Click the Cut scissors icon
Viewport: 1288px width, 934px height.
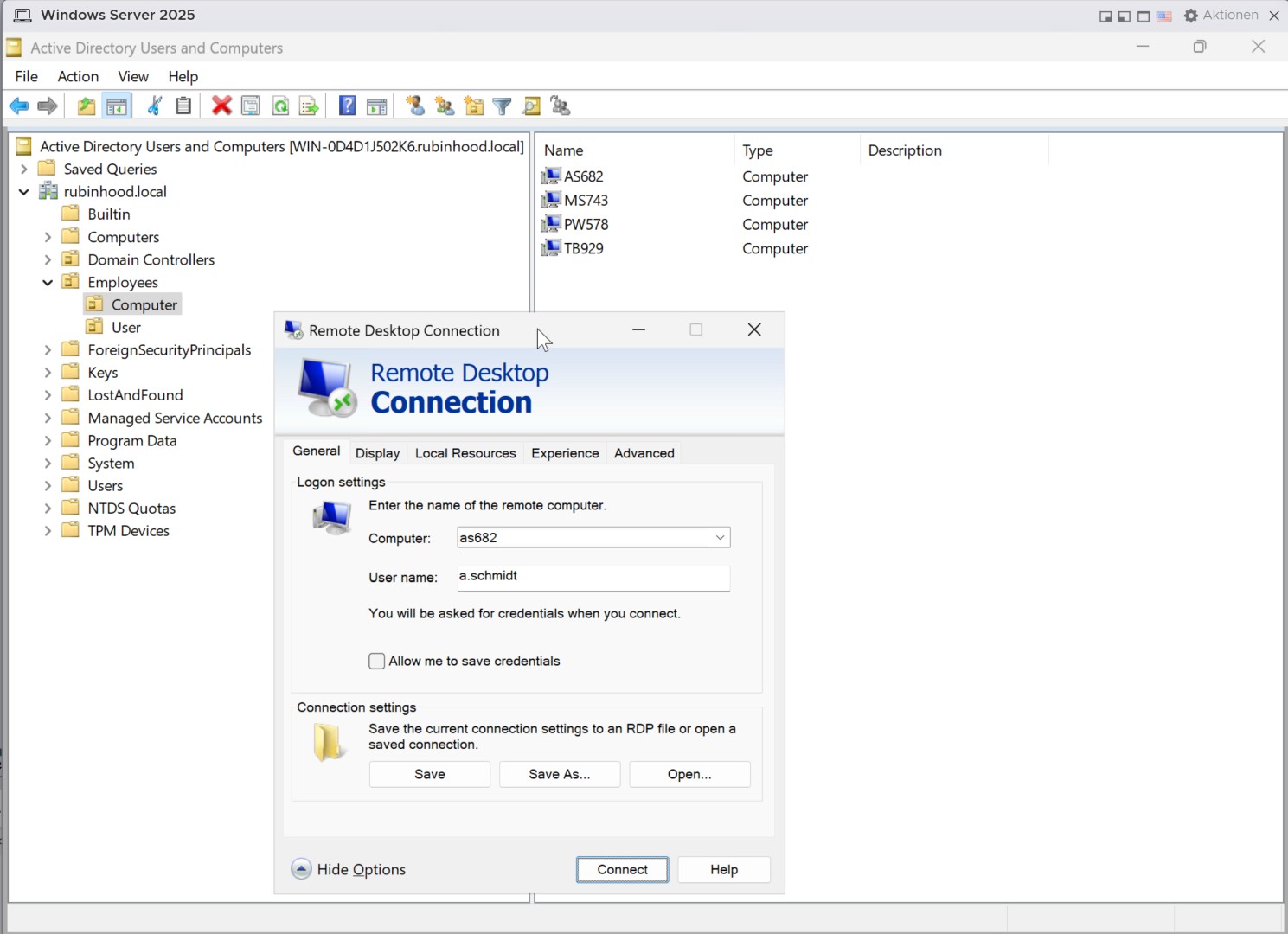(155, 106)
